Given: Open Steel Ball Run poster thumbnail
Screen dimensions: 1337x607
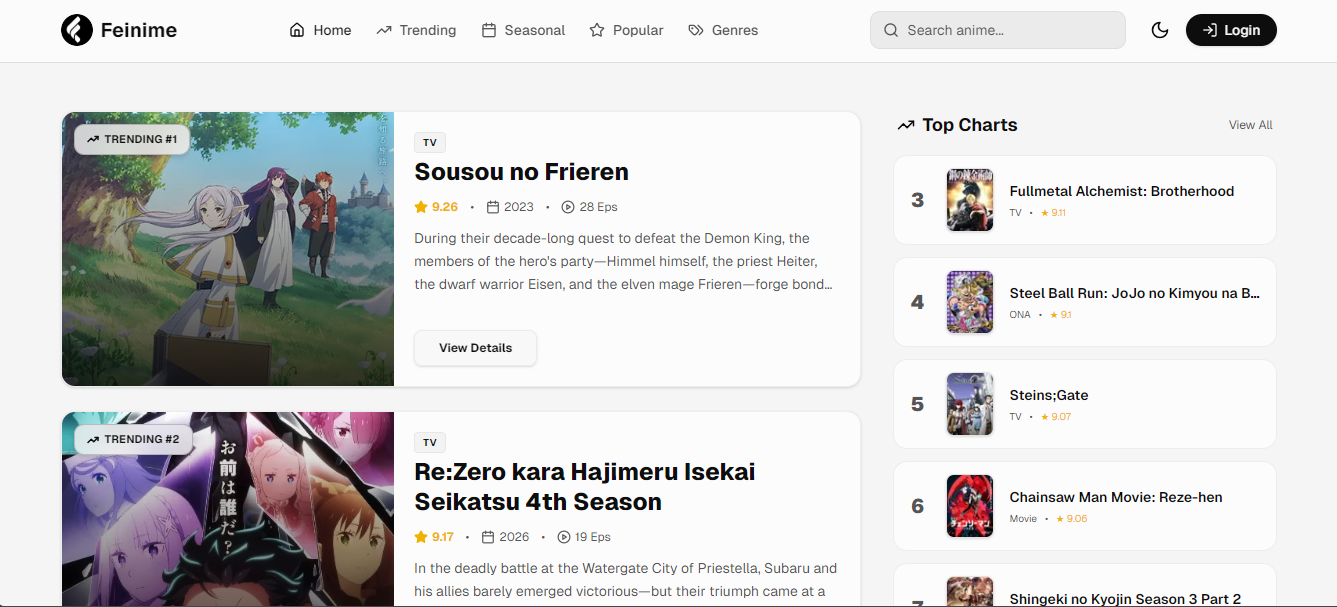Looking at the screenshot, I should tap(970, 302).
